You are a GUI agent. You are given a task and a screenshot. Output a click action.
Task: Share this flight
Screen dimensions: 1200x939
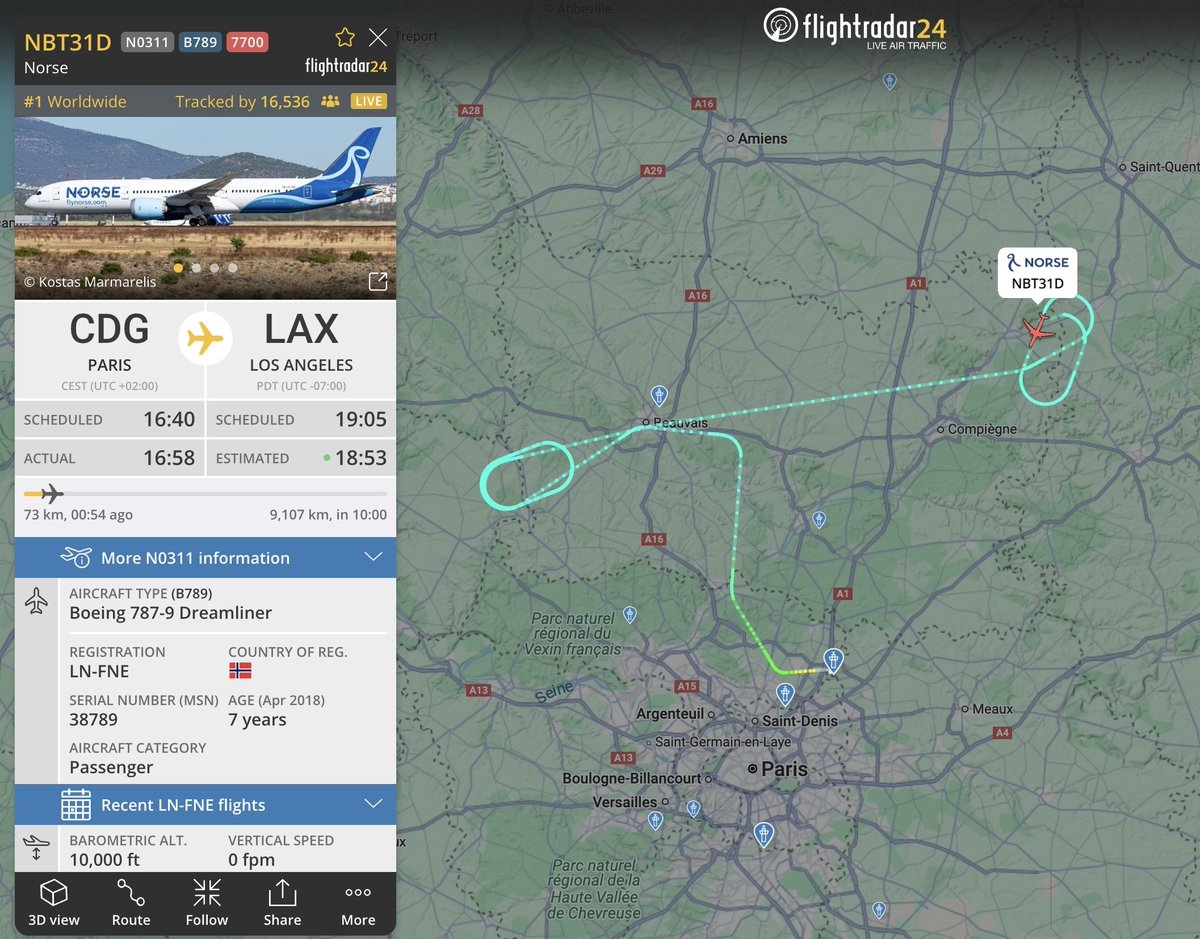coord(282,903)
